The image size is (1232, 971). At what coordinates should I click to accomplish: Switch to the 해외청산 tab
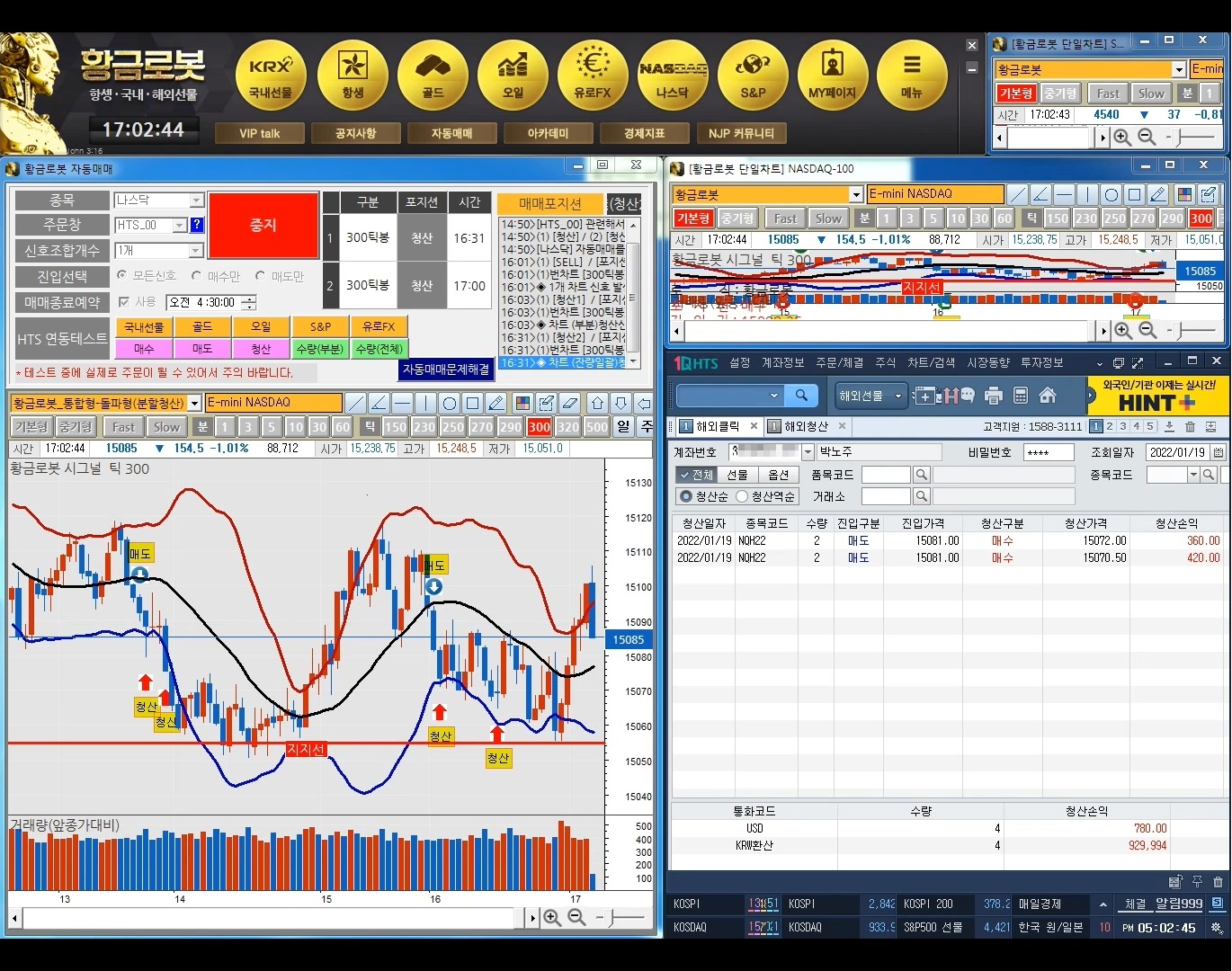point(806,426)
